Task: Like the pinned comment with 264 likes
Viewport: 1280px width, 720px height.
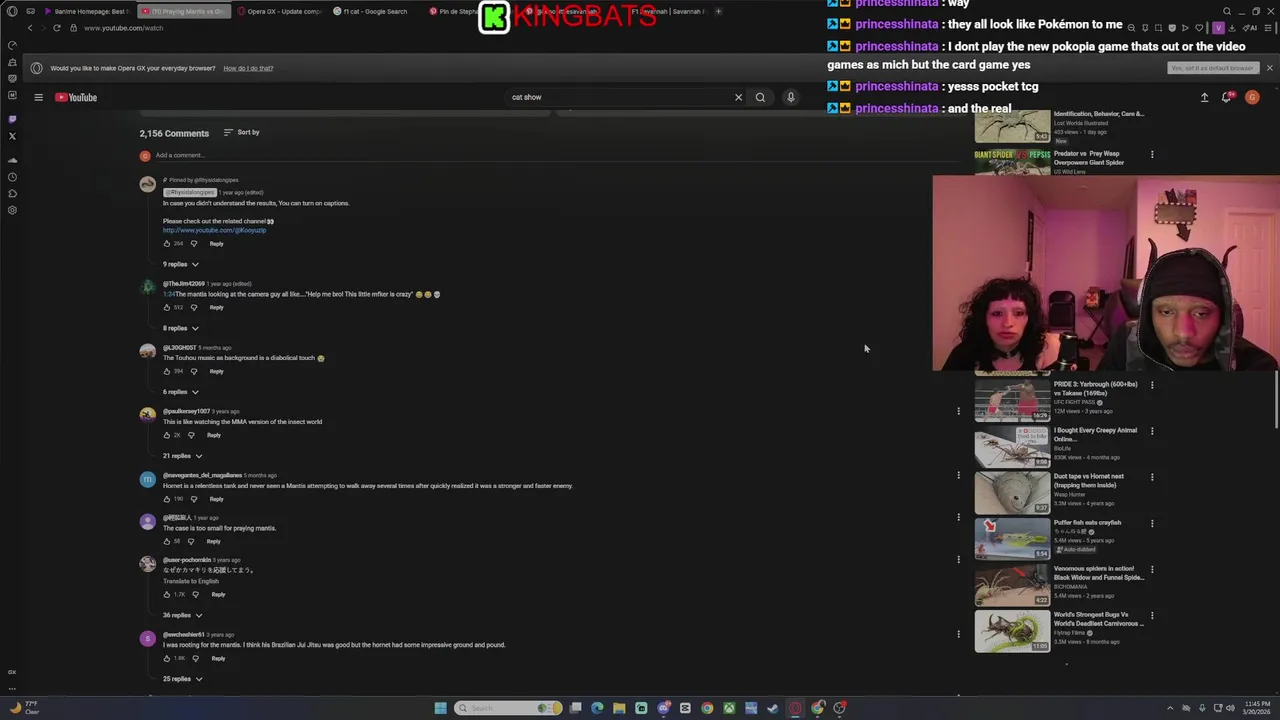Action: click(167, 244)
